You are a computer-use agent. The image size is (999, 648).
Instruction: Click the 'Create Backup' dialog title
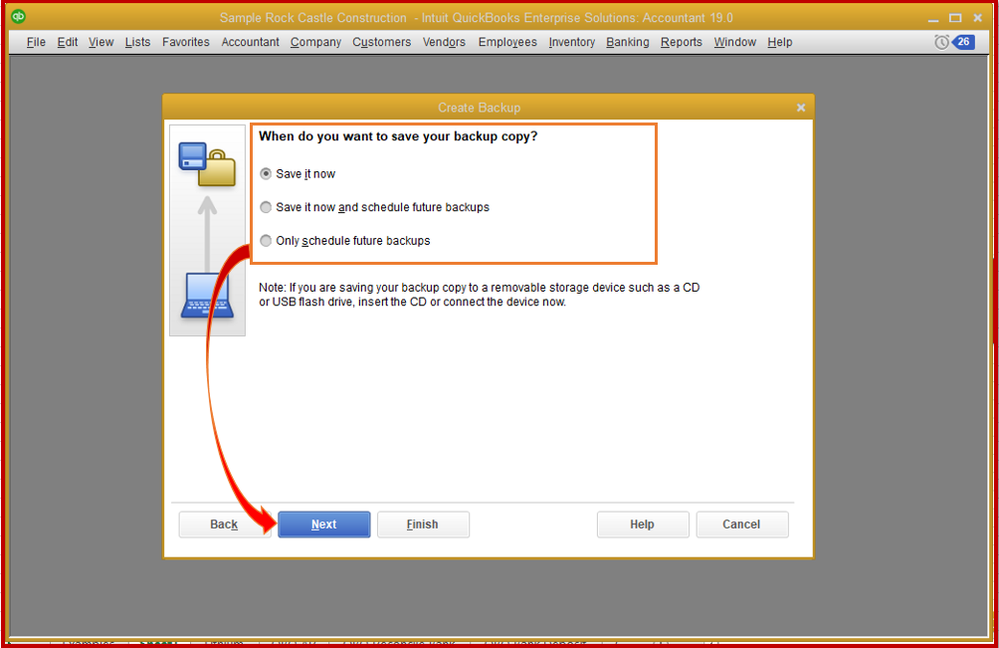click(479, 108)
